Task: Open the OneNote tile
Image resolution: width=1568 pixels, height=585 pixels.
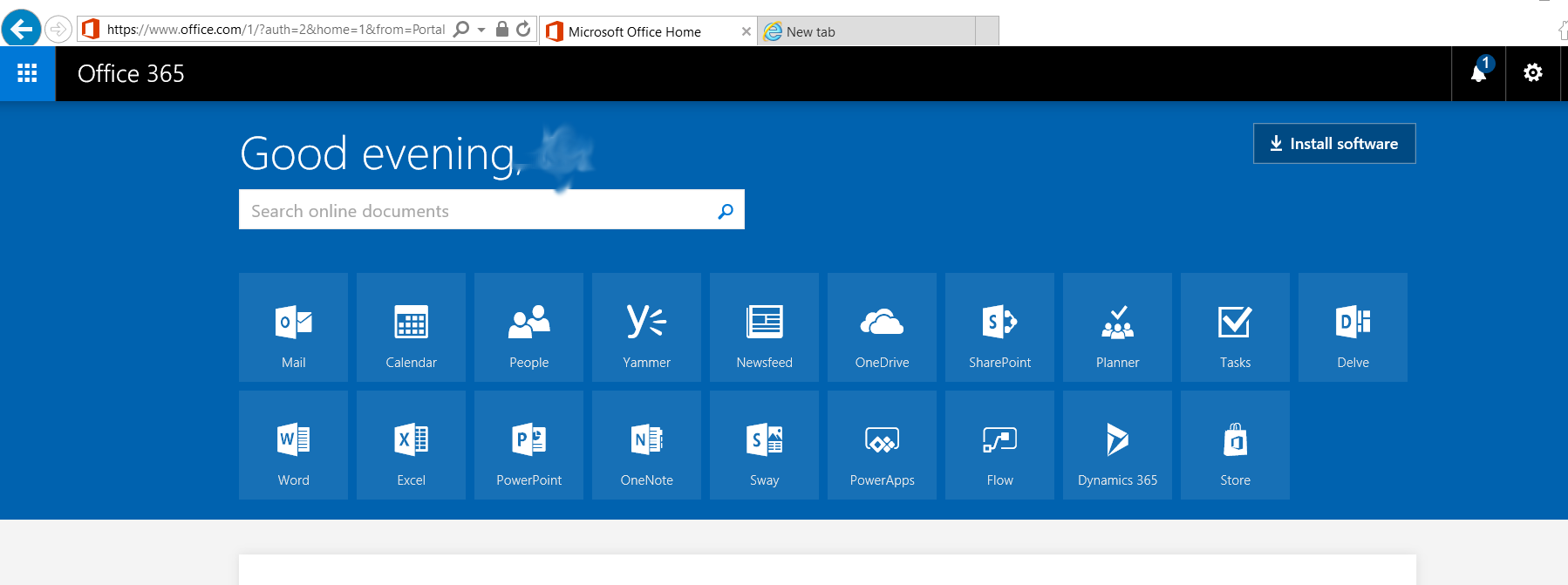Action: (x=646, y=446)
